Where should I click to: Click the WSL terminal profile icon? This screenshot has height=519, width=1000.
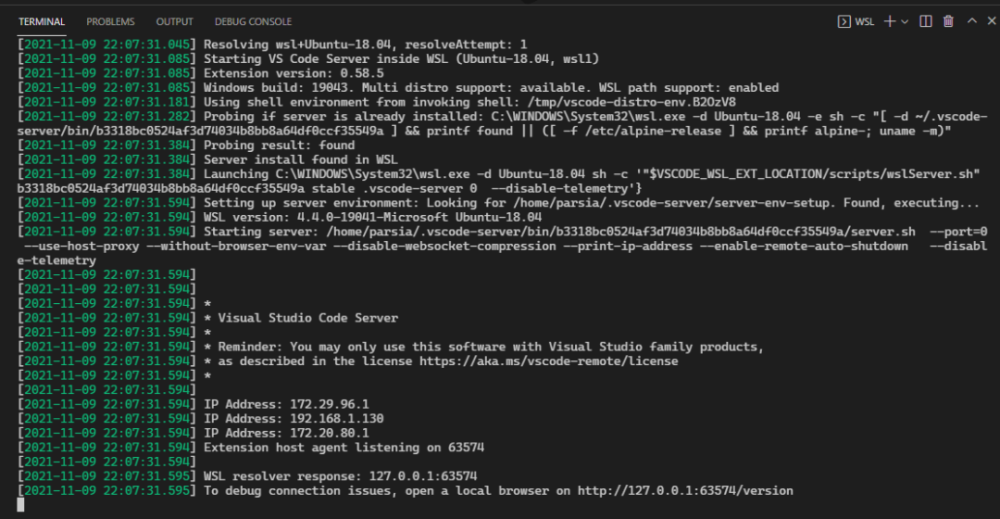click(844, 21)
